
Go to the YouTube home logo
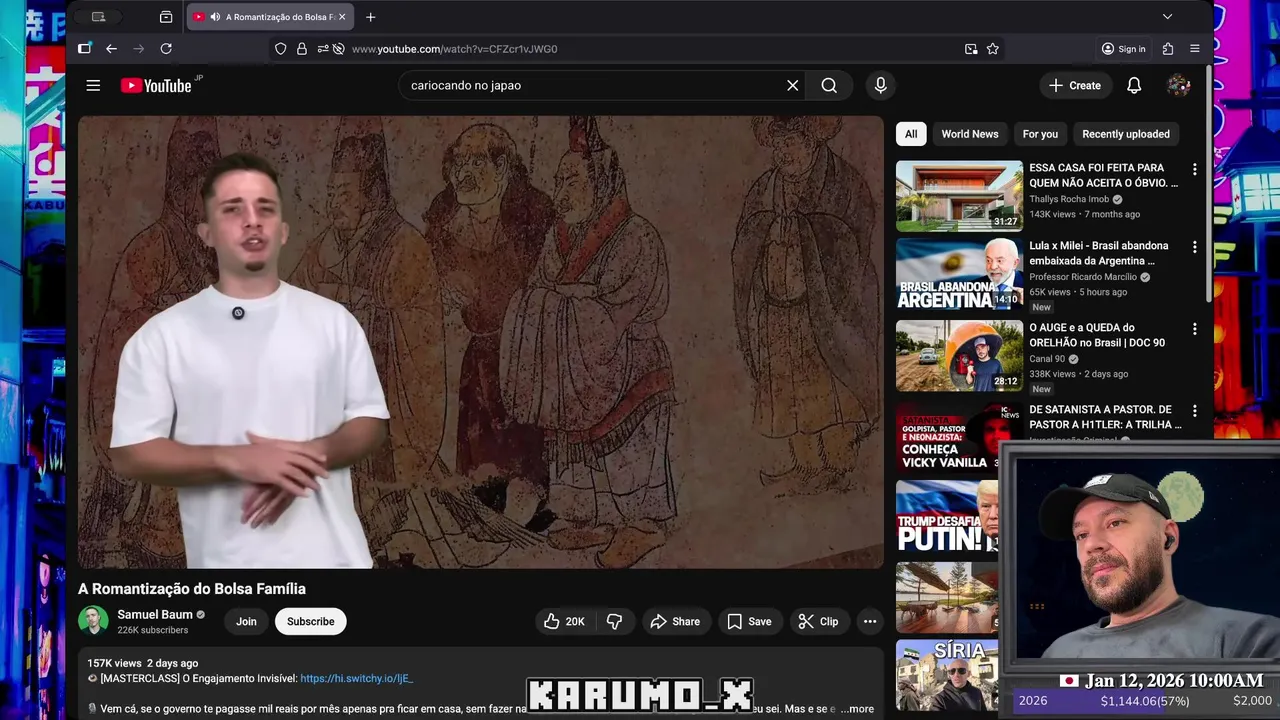tap(156, 86)
